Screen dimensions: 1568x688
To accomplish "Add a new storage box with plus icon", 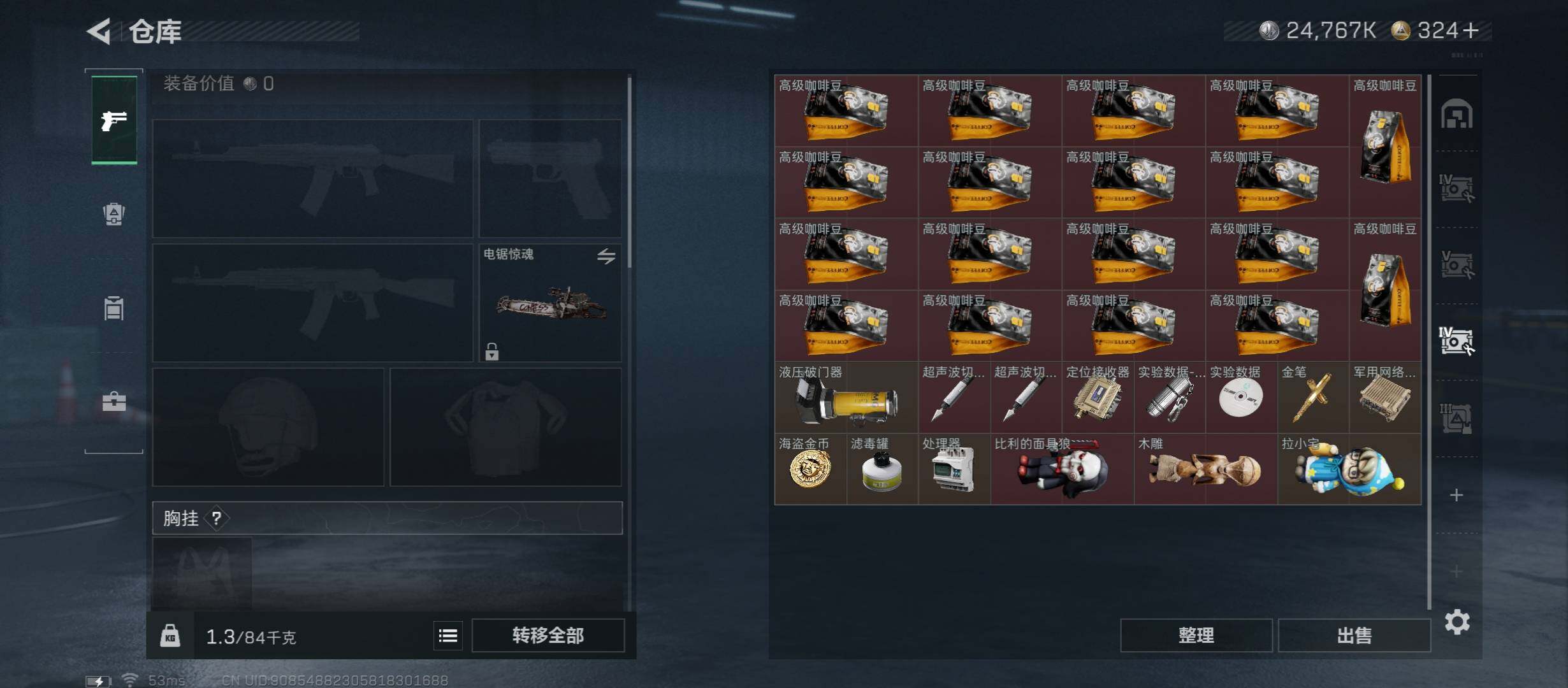I will pos(1456,495).
